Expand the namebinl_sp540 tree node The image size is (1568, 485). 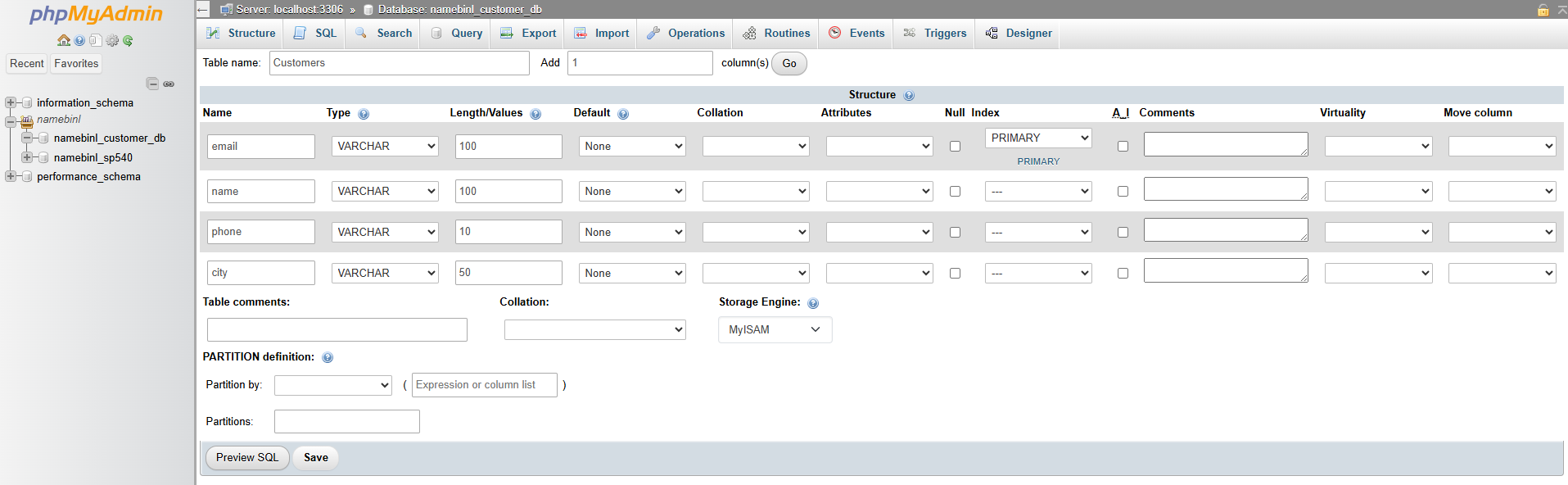pyautogui.click(x=26, y=157)
